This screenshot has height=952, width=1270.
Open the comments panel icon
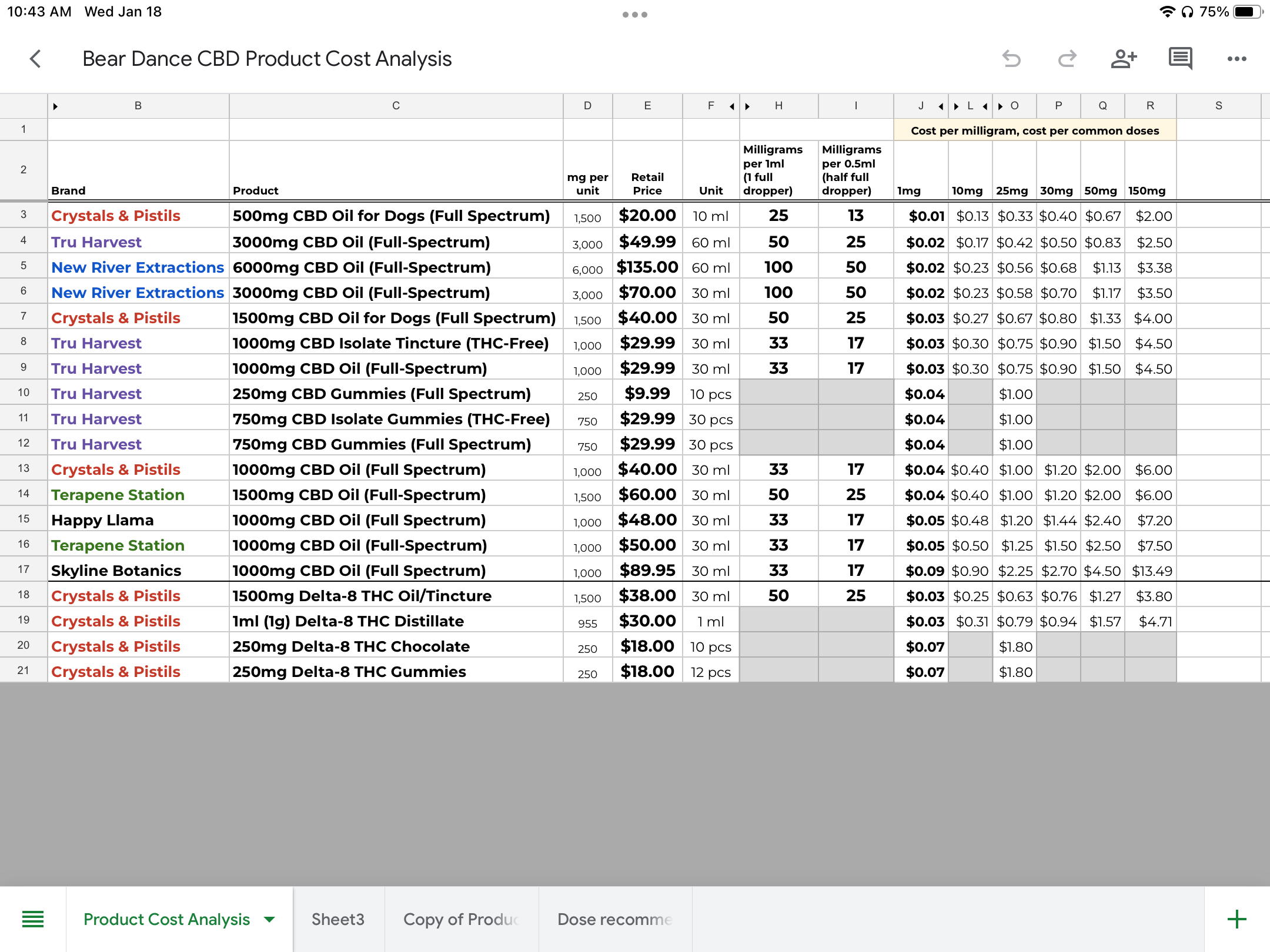point(1179,58)
